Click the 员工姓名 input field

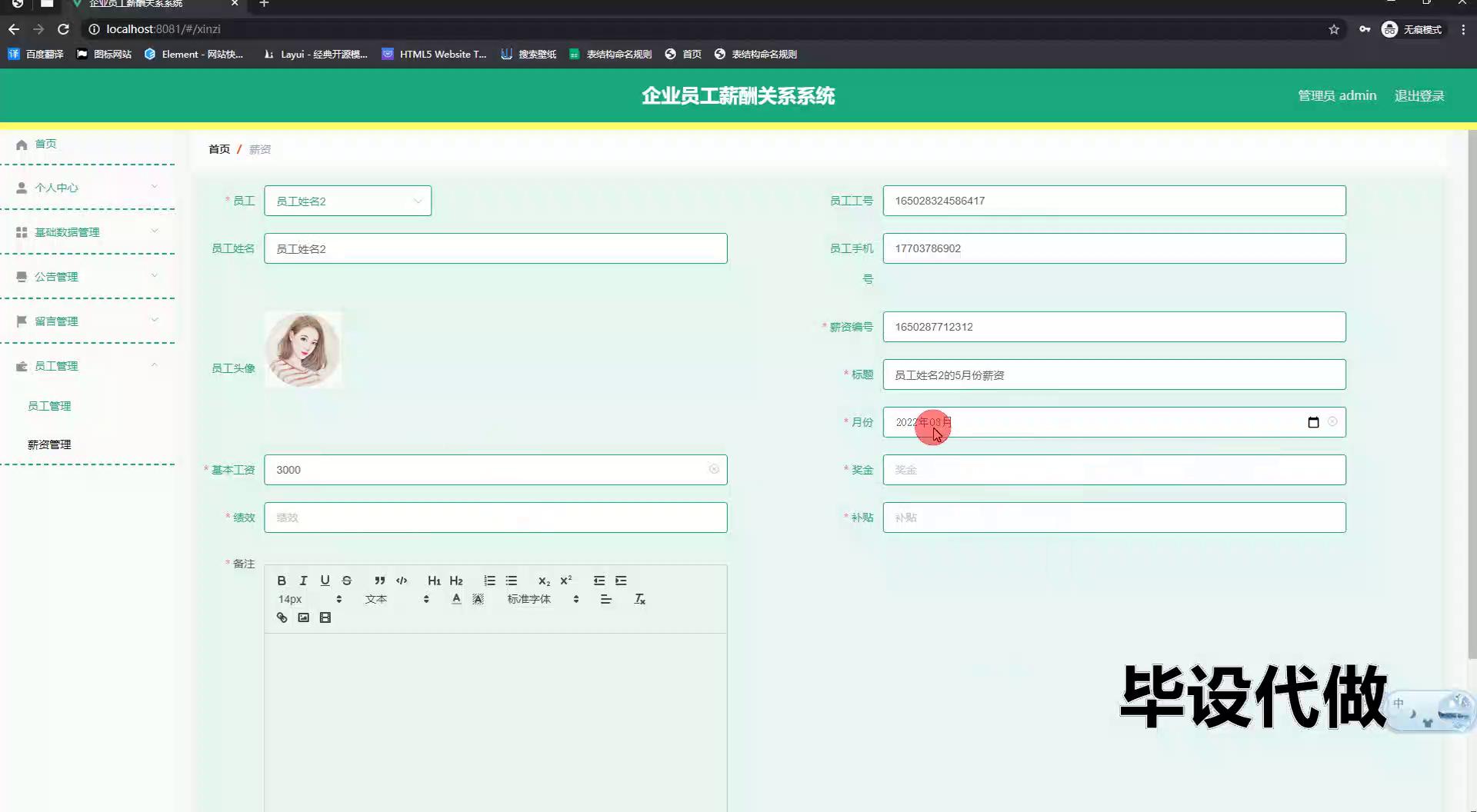click(495, 248)
